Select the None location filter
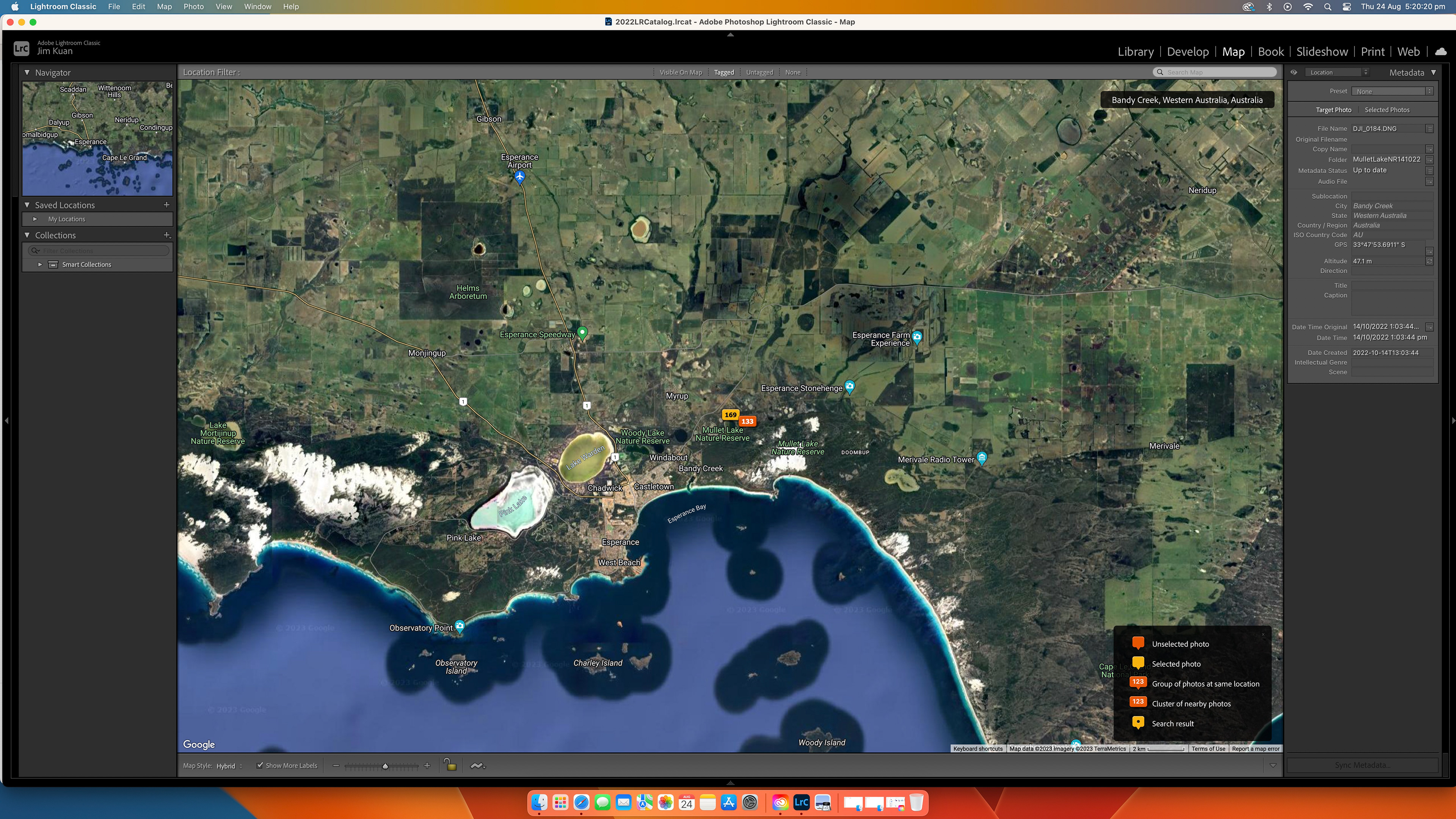1456x819 pixels. click(792, 72)
